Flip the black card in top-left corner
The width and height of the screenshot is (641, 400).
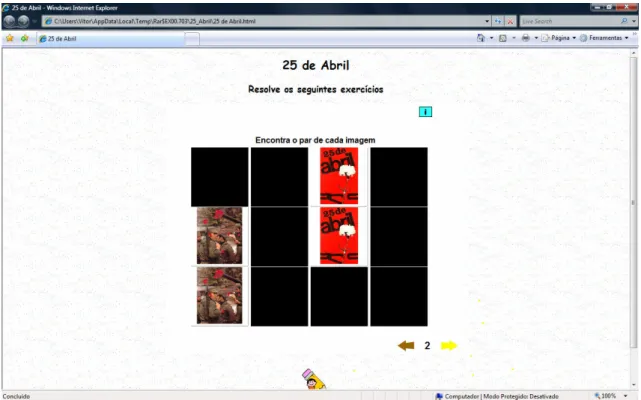(x=220, y=177)
